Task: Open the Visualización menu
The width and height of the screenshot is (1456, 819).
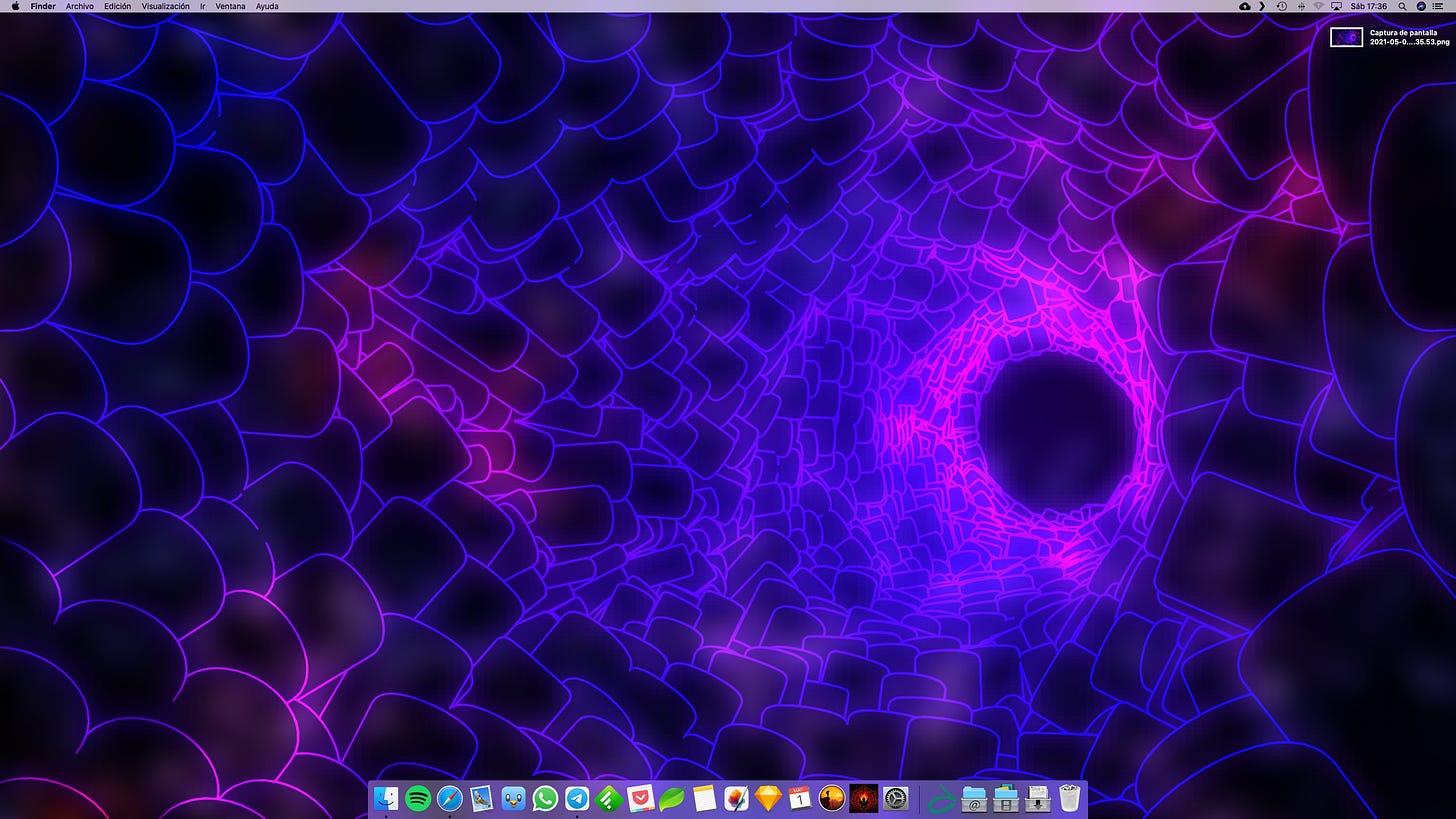Action: point(166,6)
